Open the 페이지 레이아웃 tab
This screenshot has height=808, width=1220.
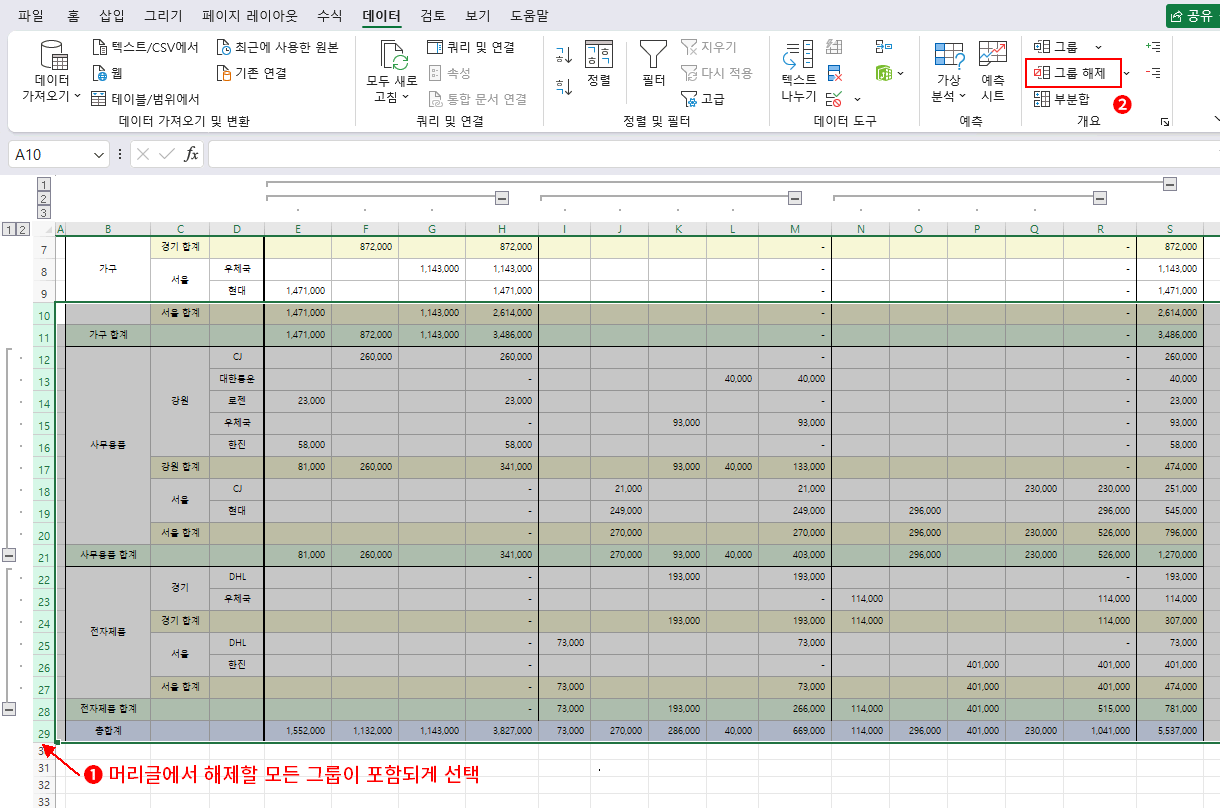click(249, 16)
